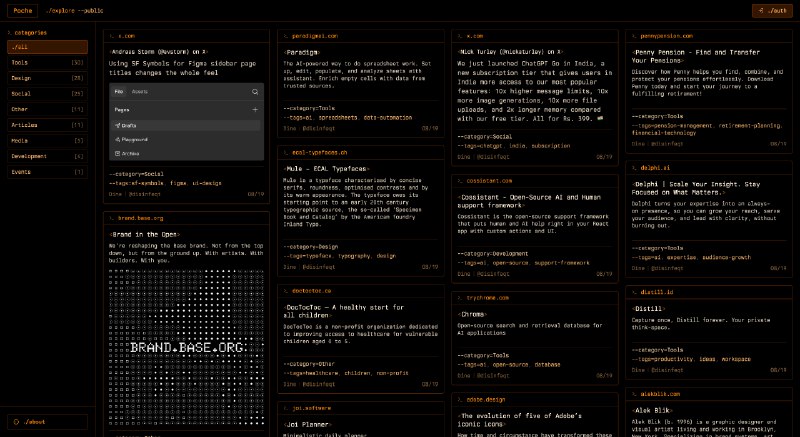Click the Distill bookmark heading

(651, 308)
